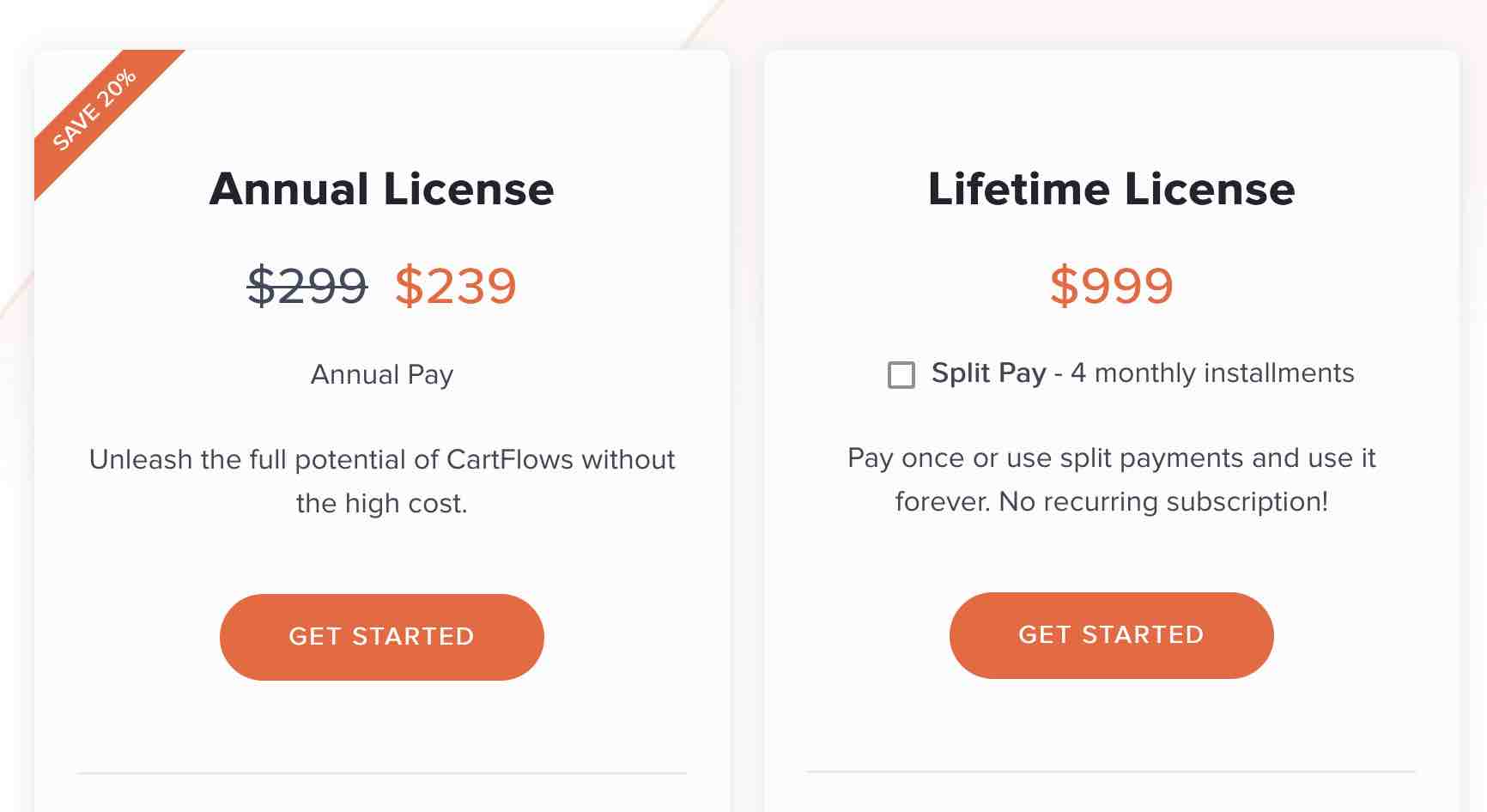Screen dimensions: 1487x812
Task: Click the Split Pay bold label
Action: tap(987, 373)
